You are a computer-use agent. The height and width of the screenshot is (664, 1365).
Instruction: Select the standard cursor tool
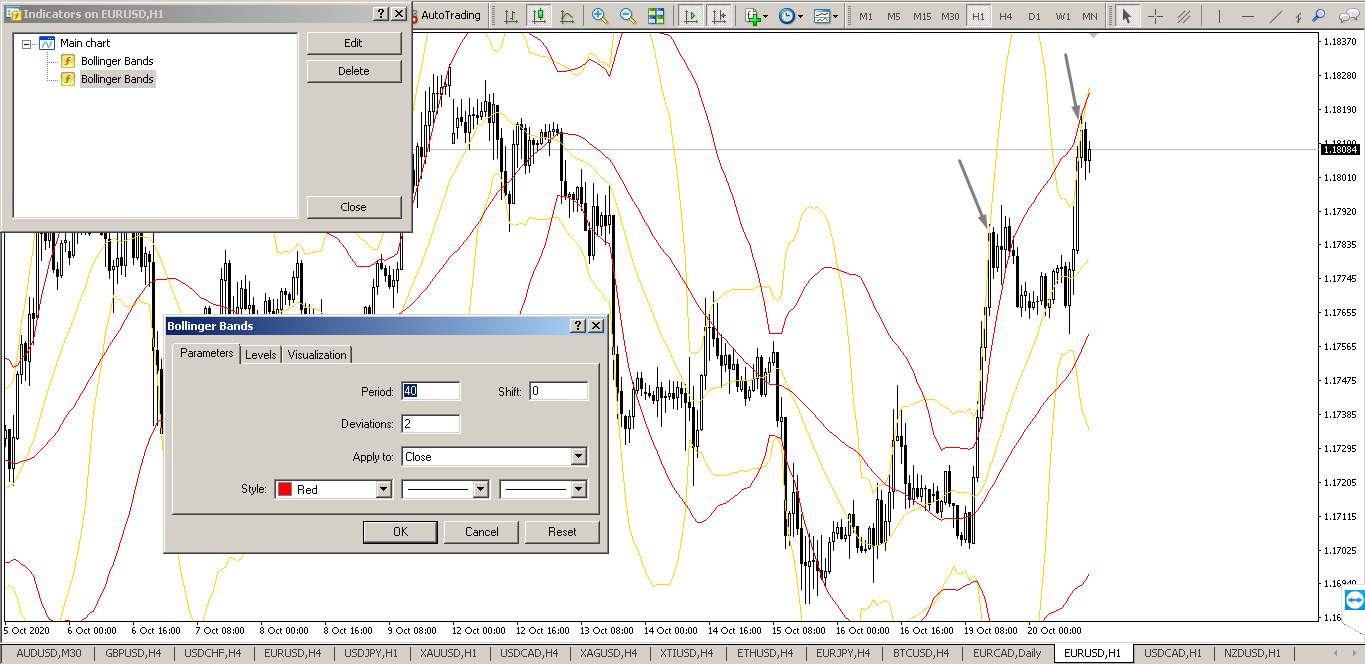coord(1127,15)
